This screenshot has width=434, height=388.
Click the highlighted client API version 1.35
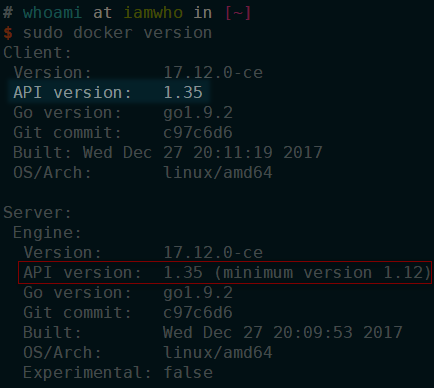(183, 93)
